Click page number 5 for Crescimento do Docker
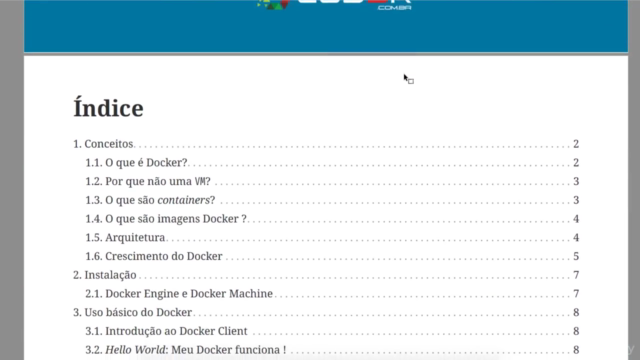 point(576,257)
